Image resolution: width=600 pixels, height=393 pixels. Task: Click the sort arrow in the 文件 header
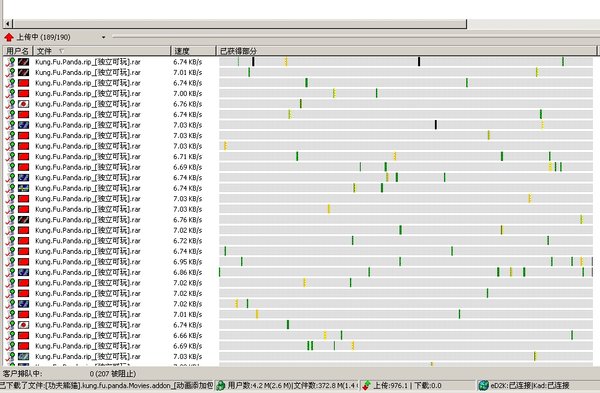pos(61,51)
